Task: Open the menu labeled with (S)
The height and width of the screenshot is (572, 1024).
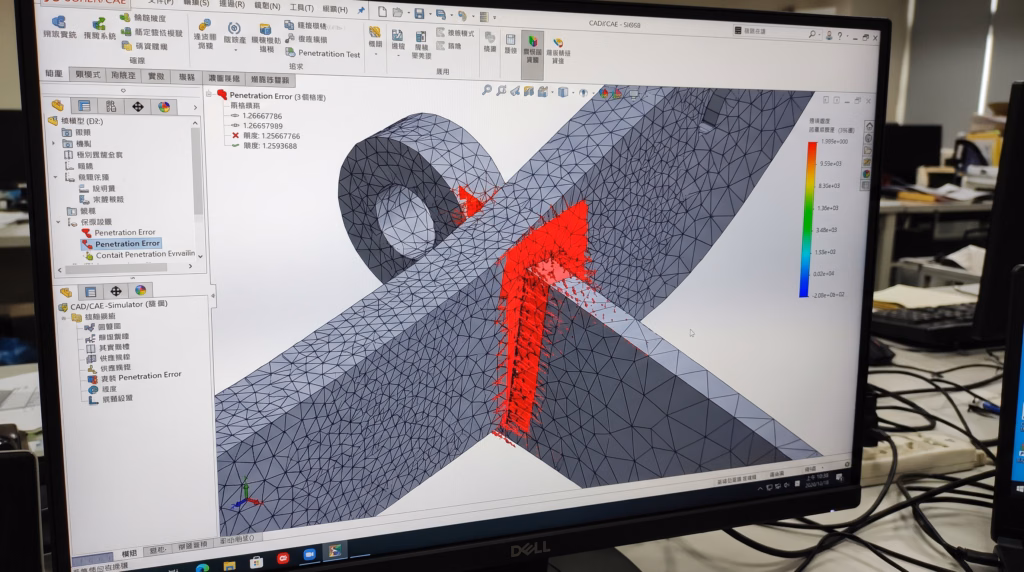Action: [196, 3]
